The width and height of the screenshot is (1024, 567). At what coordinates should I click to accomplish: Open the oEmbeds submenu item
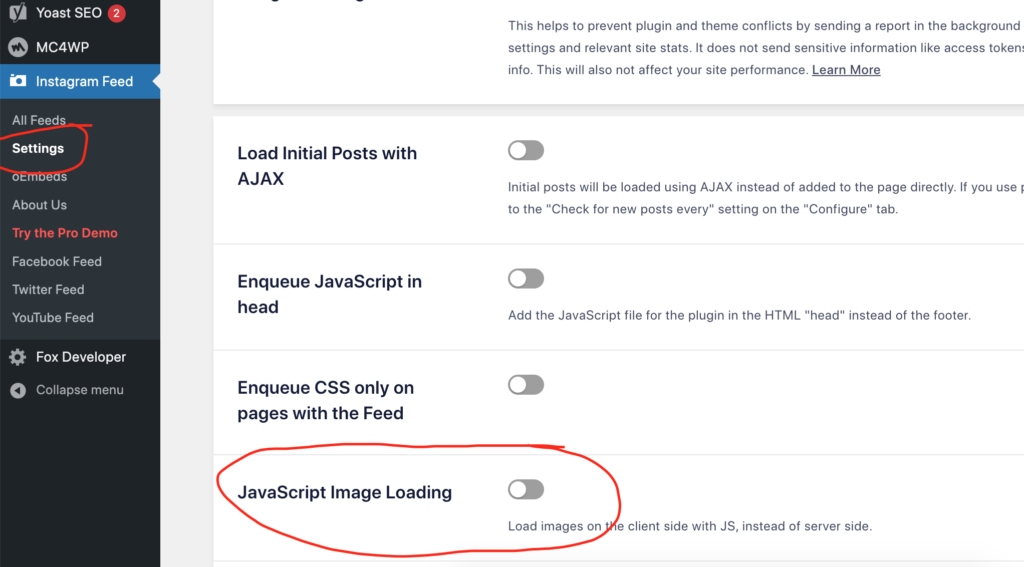click(39, 176)
